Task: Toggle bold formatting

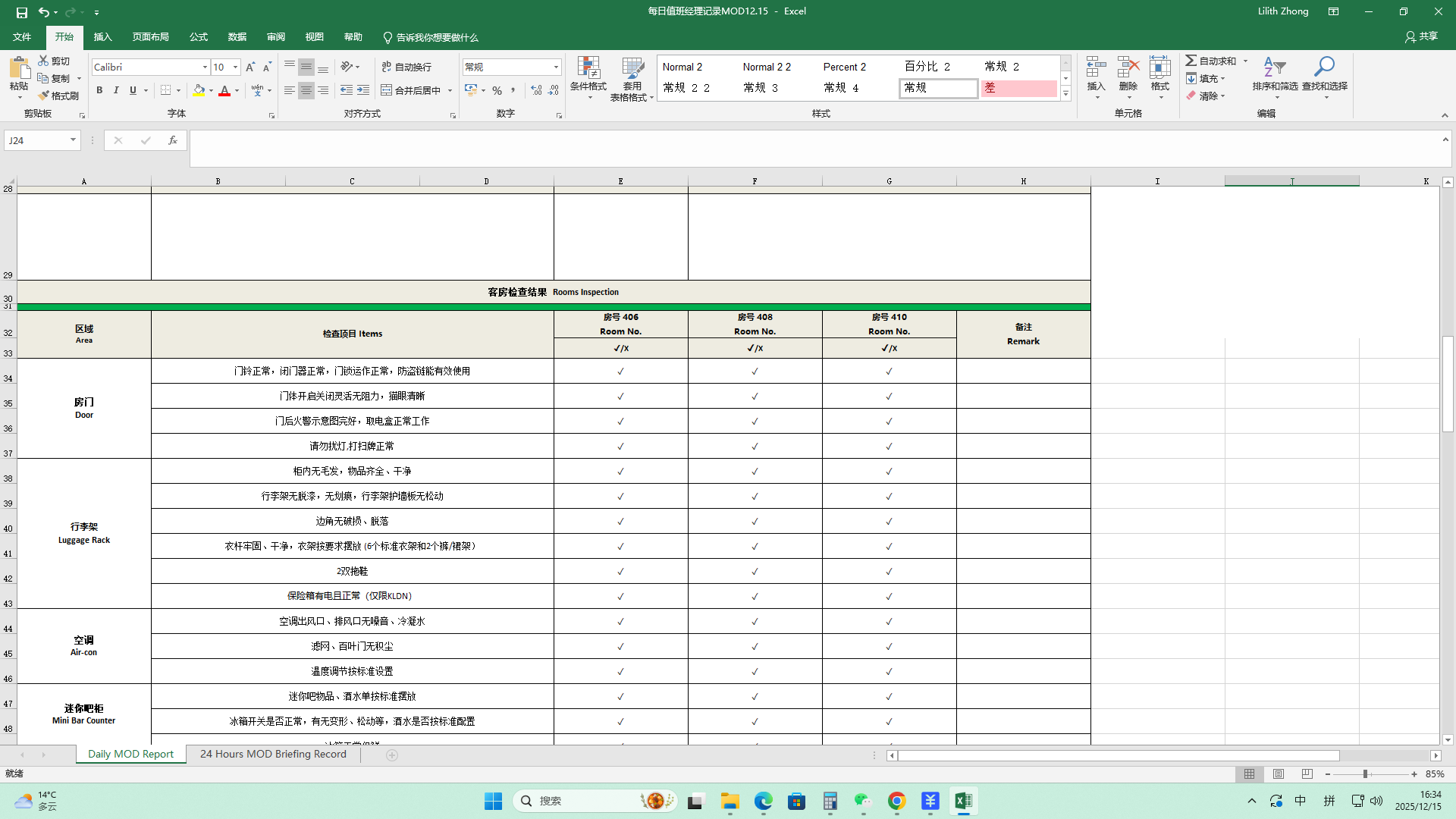Action: (99, 90)
